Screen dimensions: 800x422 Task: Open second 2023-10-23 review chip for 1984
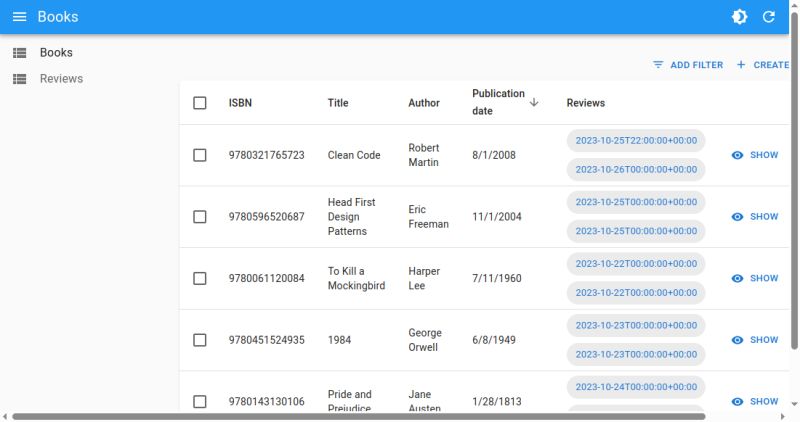[x=636, y=355]
